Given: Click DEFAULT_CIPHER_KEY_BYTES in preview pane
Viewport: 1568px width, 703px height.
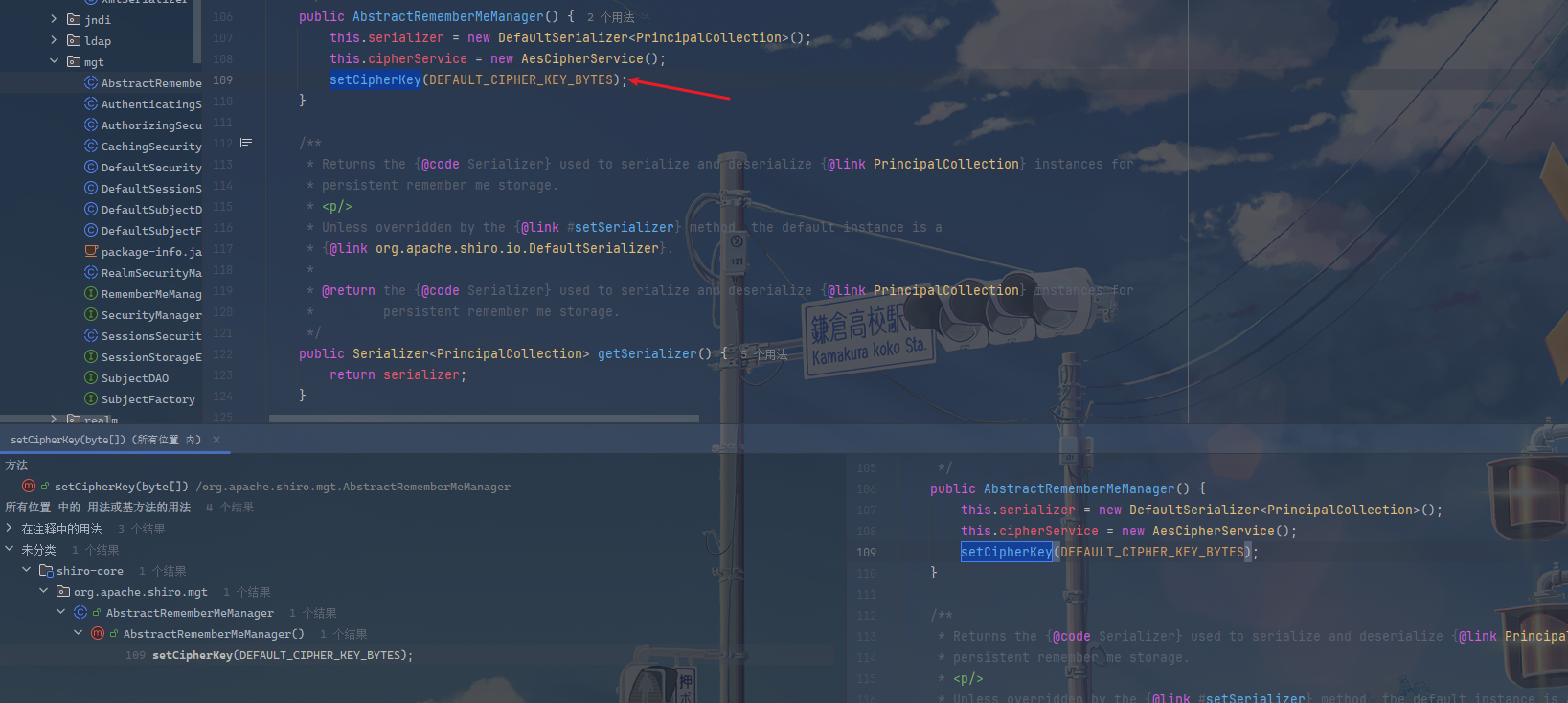Looking at the screenshot, I should pyautogui.click(x=1152, y=553).
